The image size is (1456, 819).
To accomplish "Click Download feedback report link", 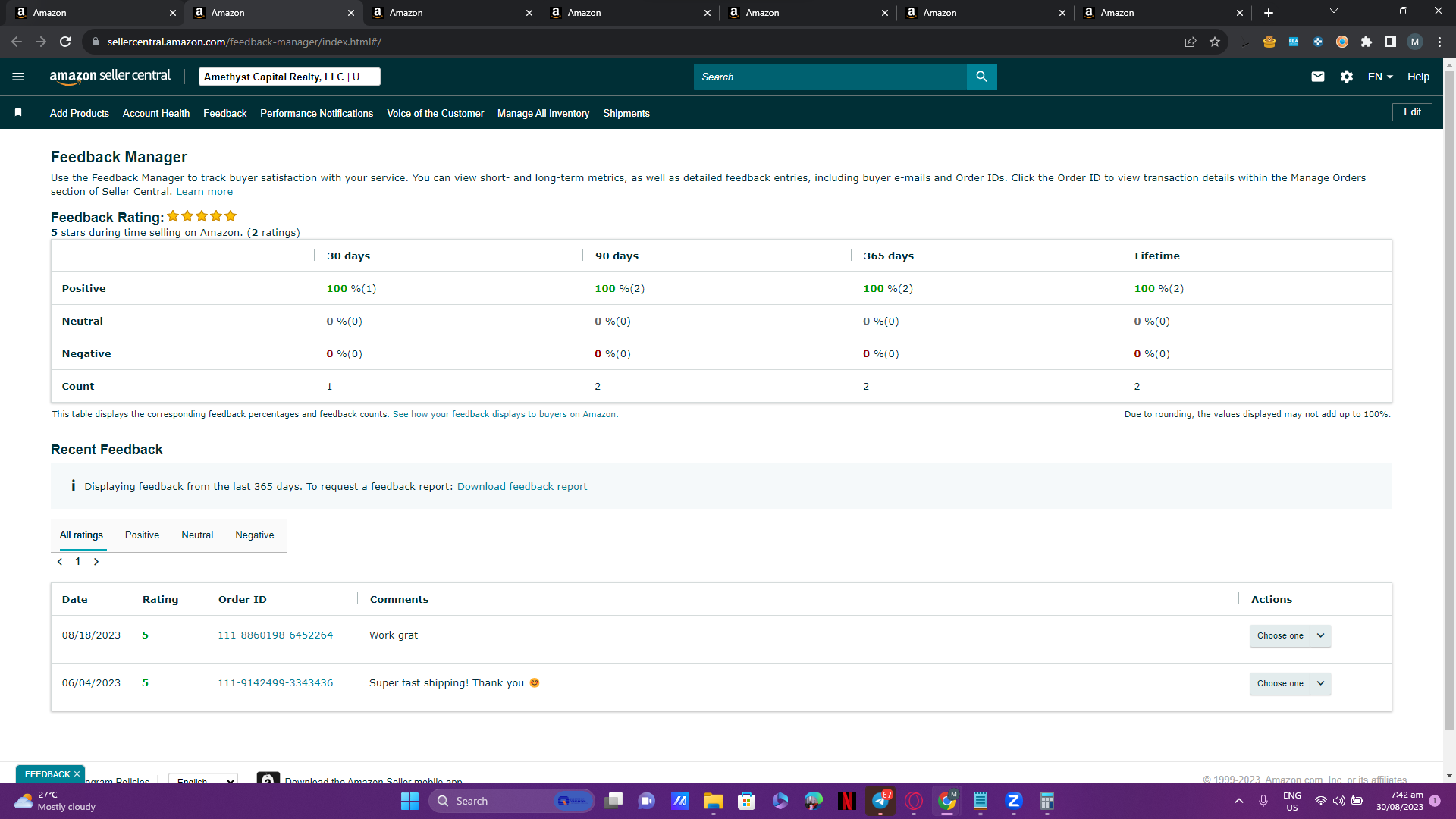I will pos(522,487).
